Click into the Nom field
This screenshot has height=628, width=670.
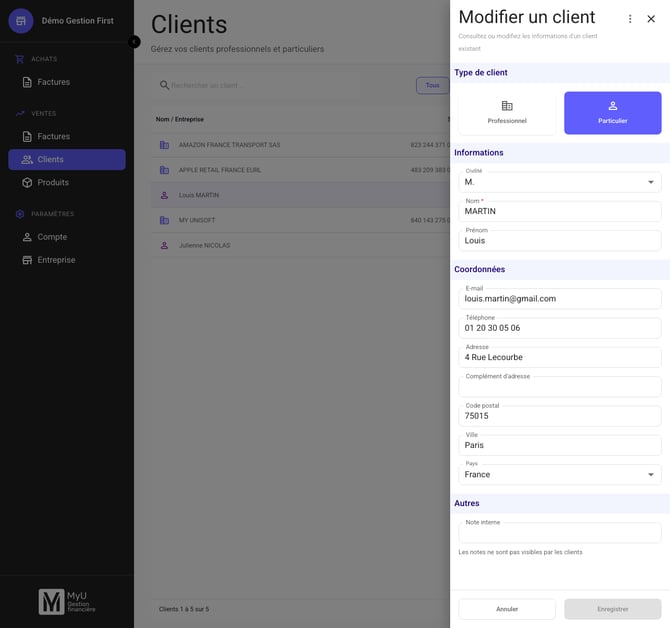coord(560,211)
